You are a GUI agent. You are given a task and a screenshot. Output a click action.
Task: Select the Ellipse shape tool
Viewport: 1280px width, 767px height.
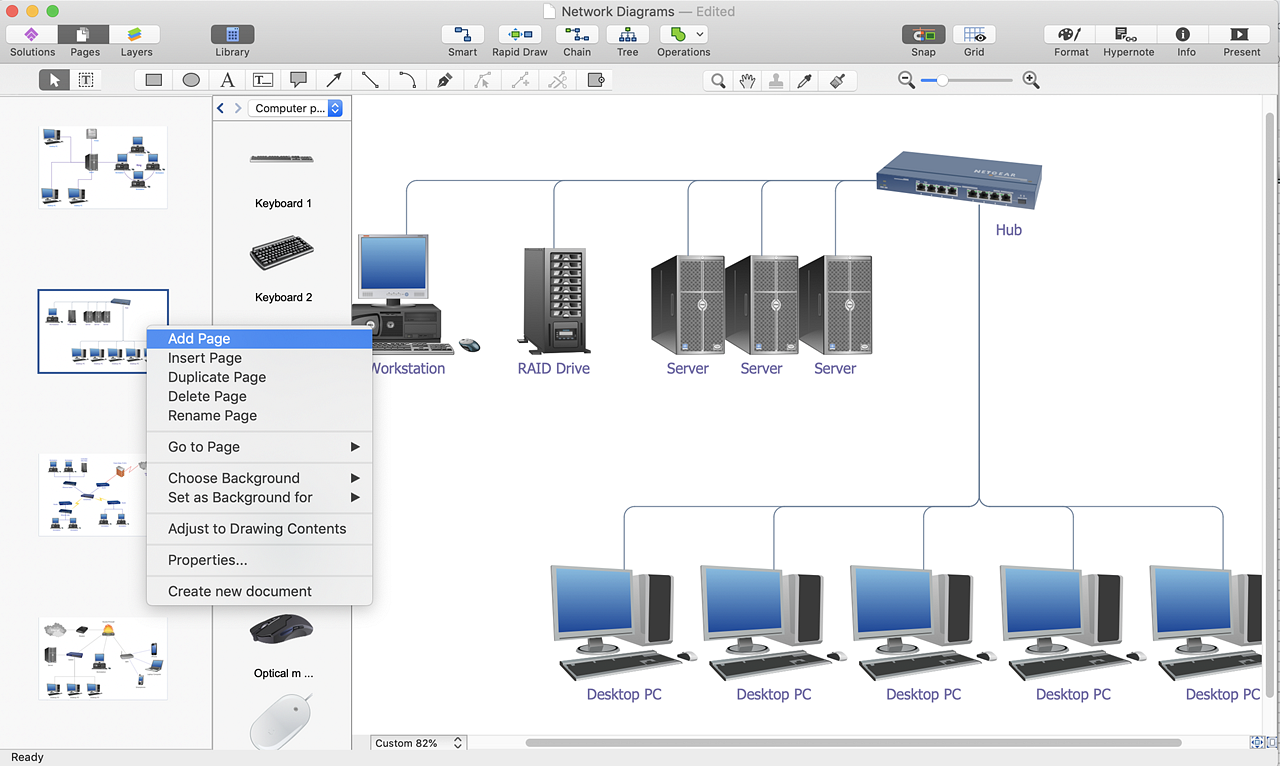191,80
